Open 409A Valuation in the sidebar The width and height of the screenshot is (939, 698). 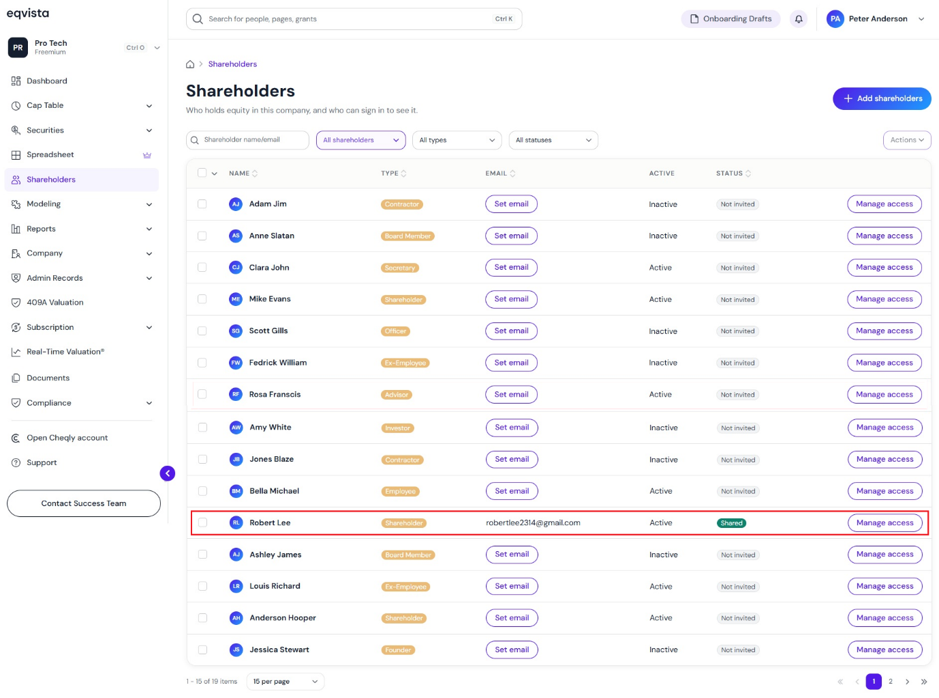point(81,302)
